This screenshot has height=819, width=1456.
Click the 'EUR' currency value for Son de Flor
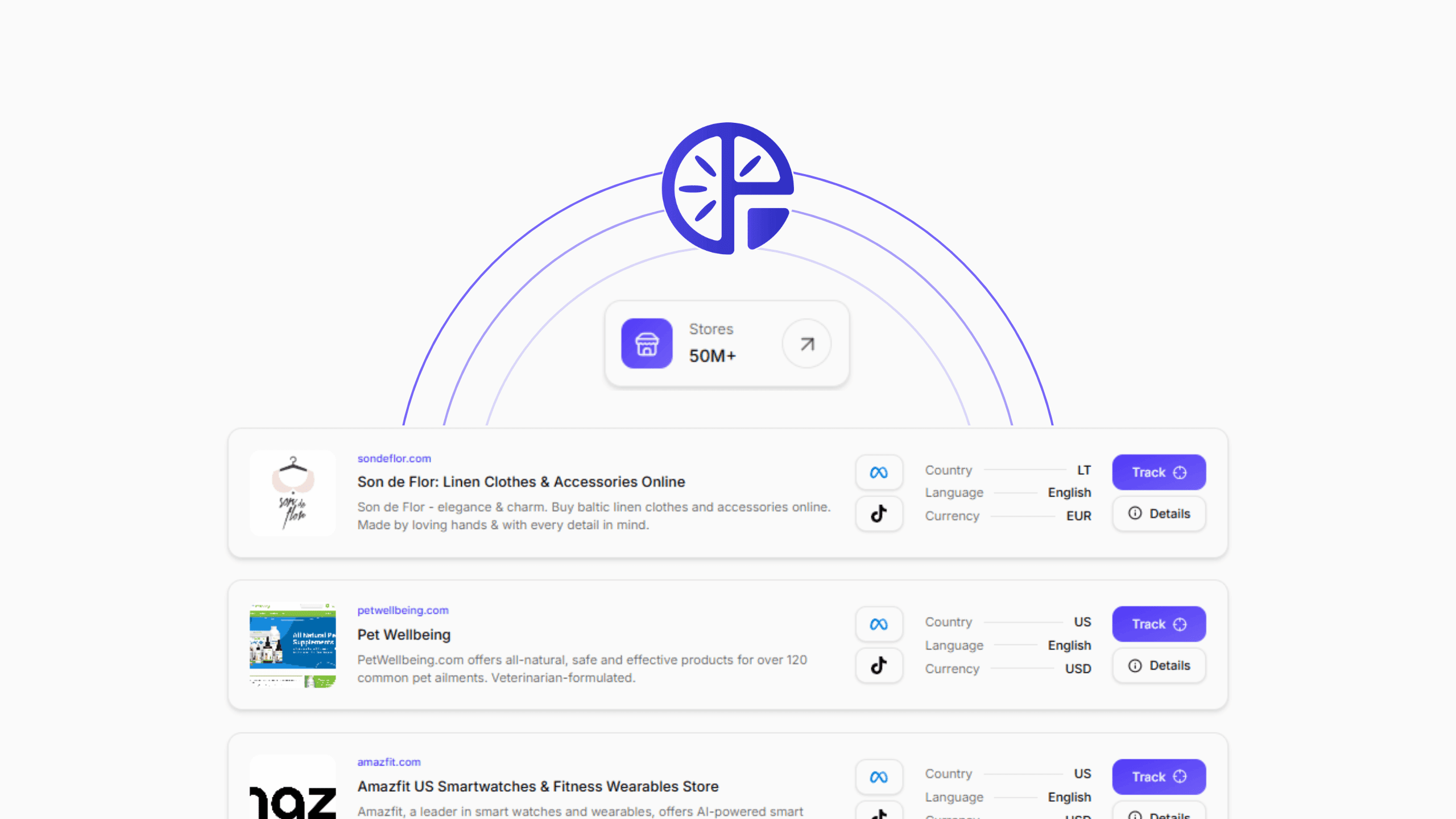click(1079, 516)
